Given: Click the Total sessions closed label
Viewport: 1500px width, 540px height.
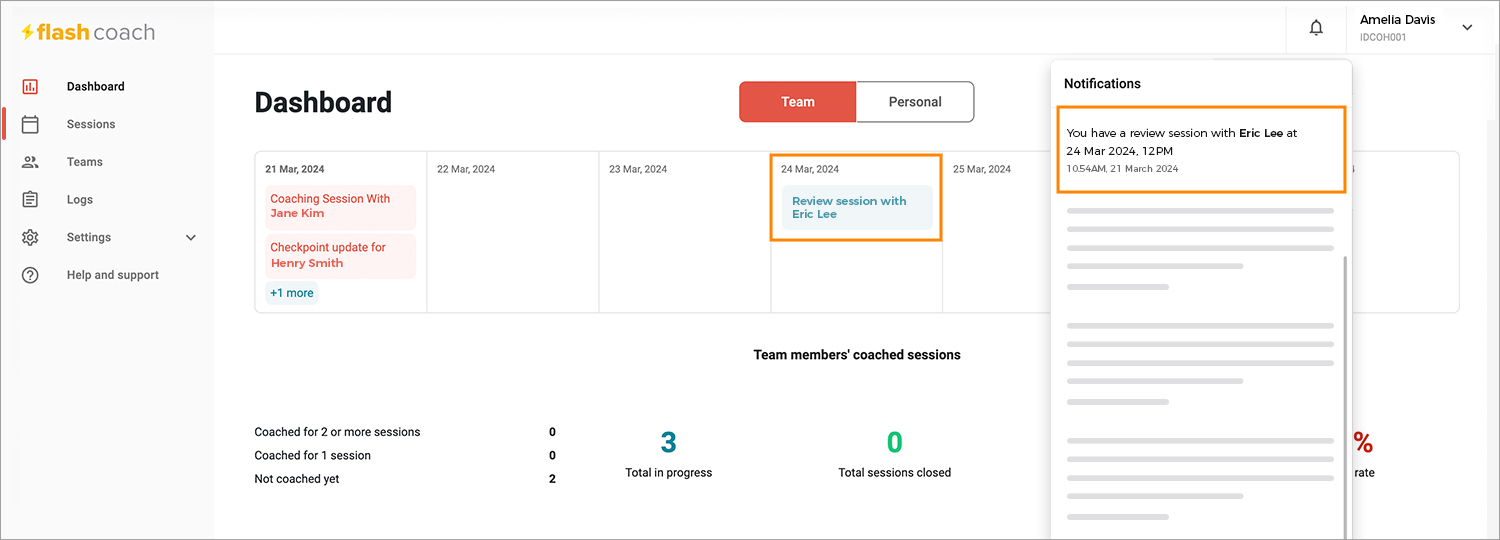Looking at the screenshot, I should [895, 473].
